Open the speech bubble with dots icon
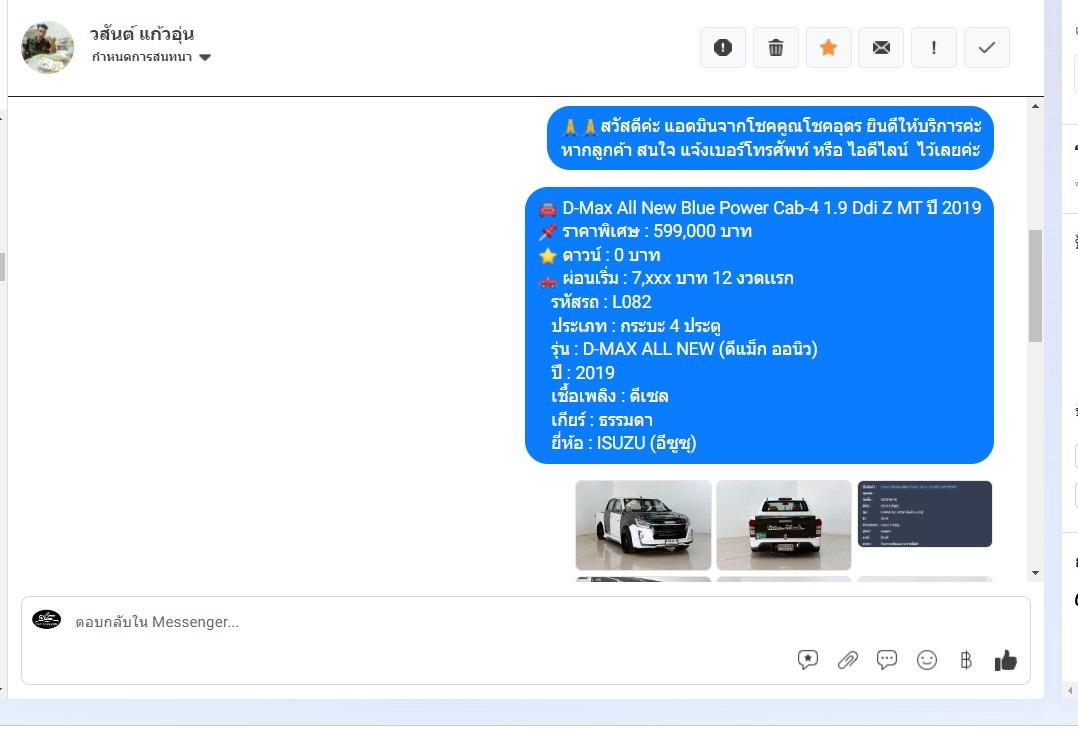This screenshot has width=1078, height=730. (x=887, y=660)
